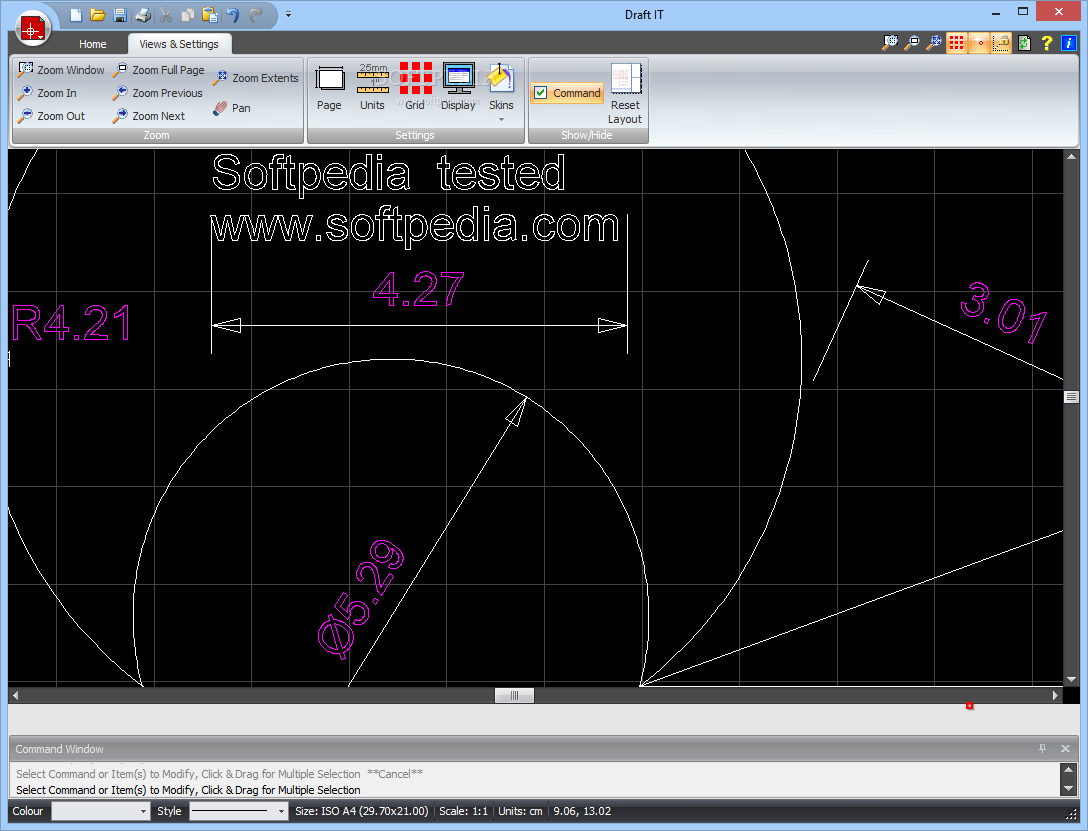Image resolution: width=1088 pixels, height=831 pixels.
Task: Toggle grid display with red grid icon
Action: tap(957, 43)
